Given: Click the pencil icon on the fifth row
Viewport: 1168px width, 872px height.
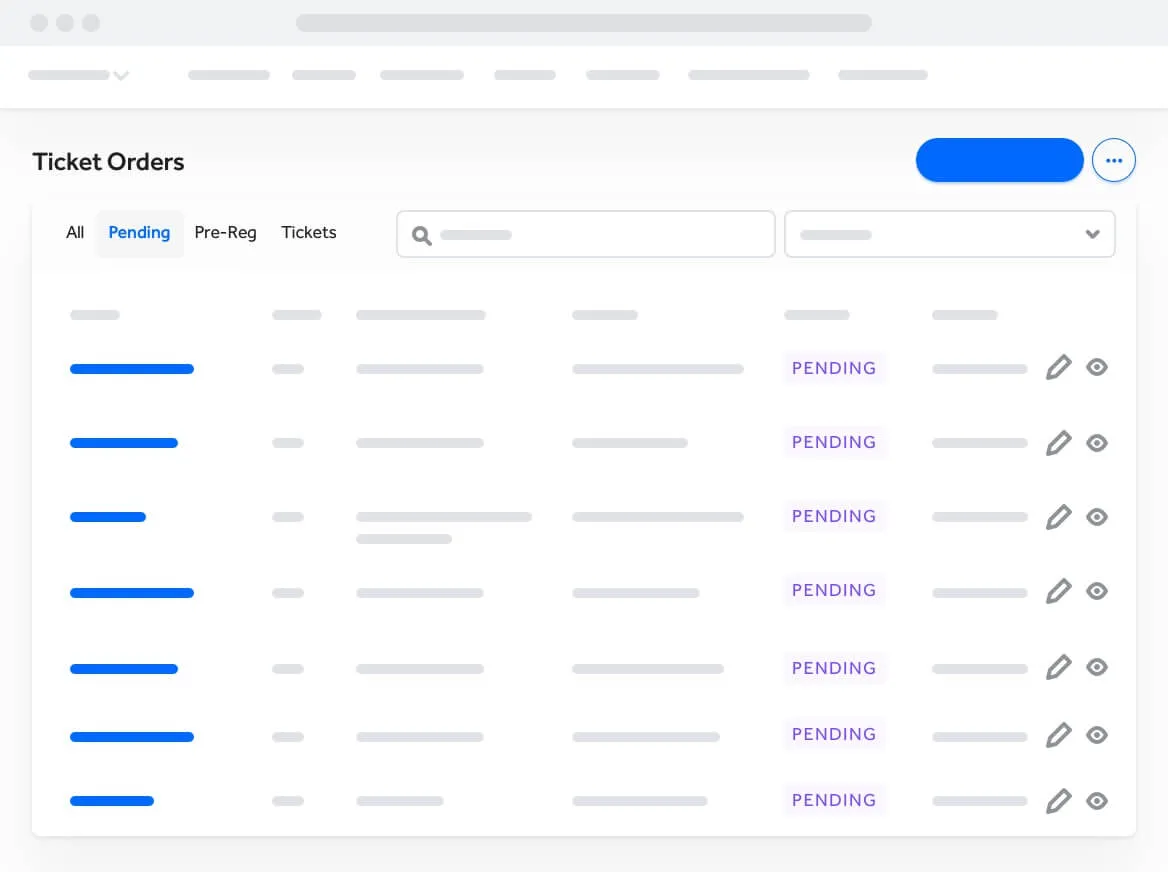Looking at the screenshot, I should (x=1059, y=667).
